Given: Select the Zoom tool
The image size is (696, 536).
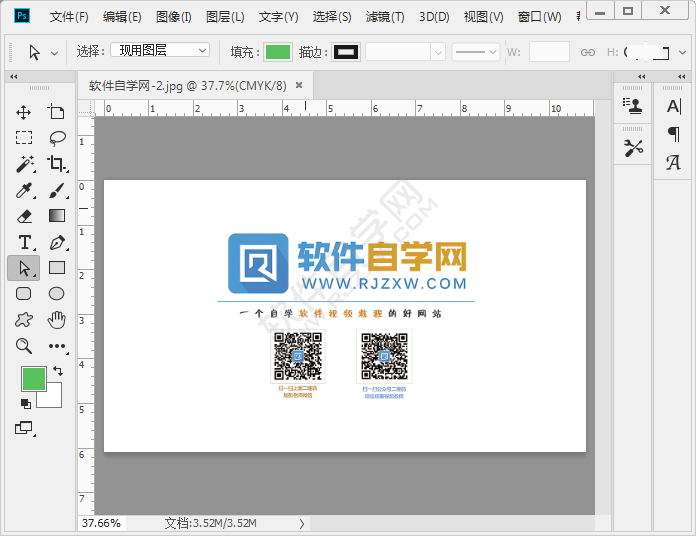Looking at the screenshot, I should click(24, 346).
